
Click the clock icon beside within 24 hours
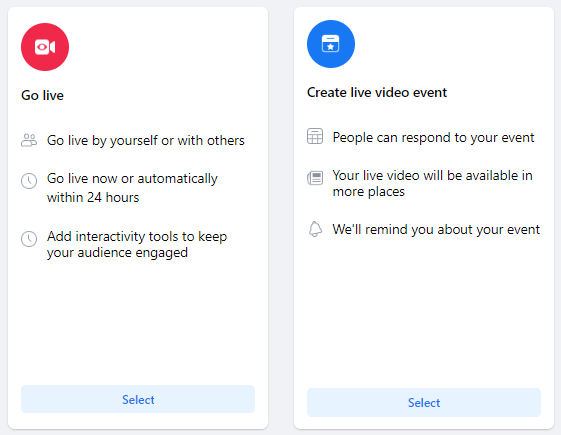click(29, 181)
